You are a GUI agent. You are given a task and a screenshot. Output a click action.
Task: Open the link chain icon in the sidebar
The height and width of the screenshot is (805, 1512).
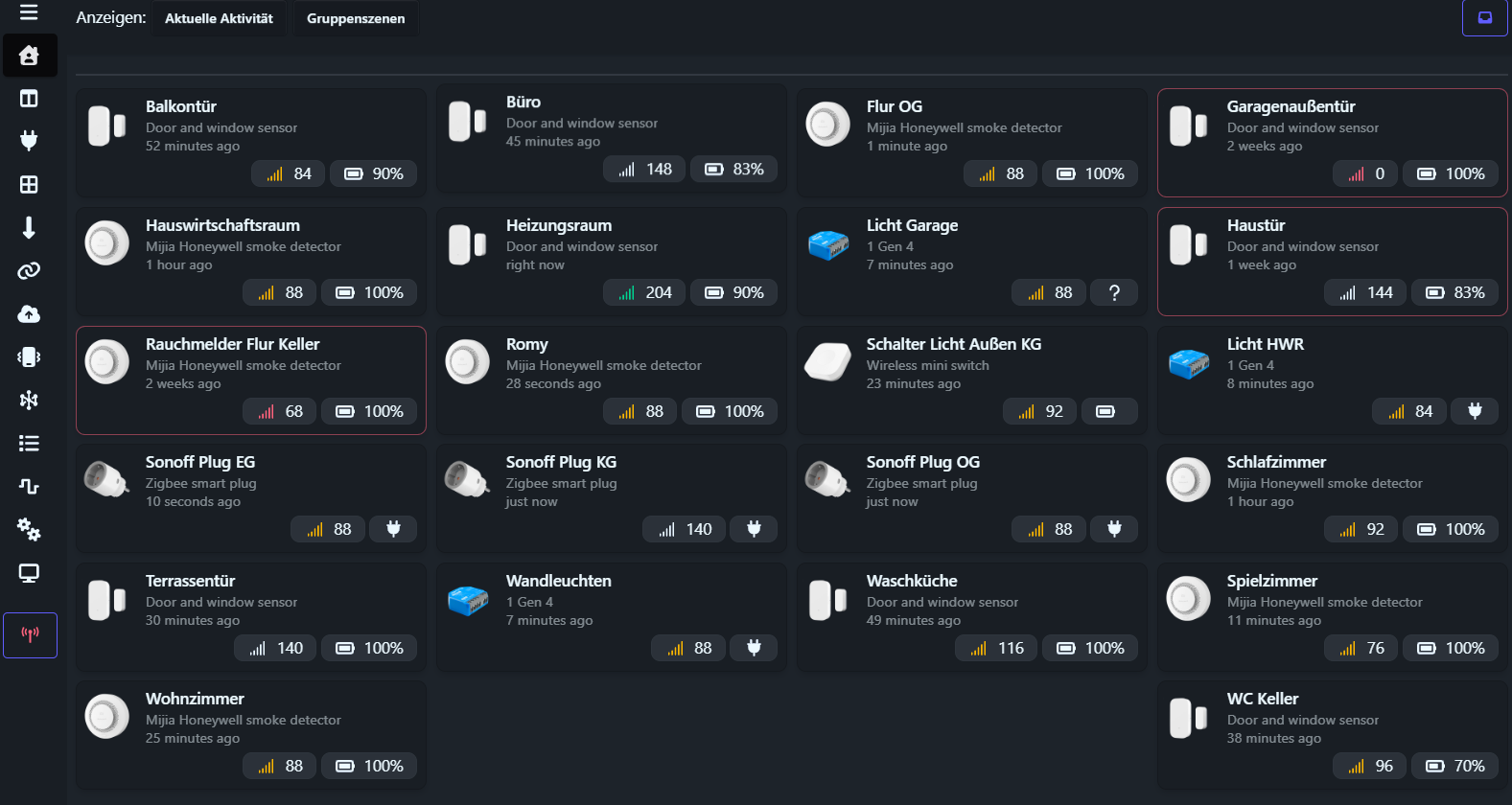click(29, 271)
